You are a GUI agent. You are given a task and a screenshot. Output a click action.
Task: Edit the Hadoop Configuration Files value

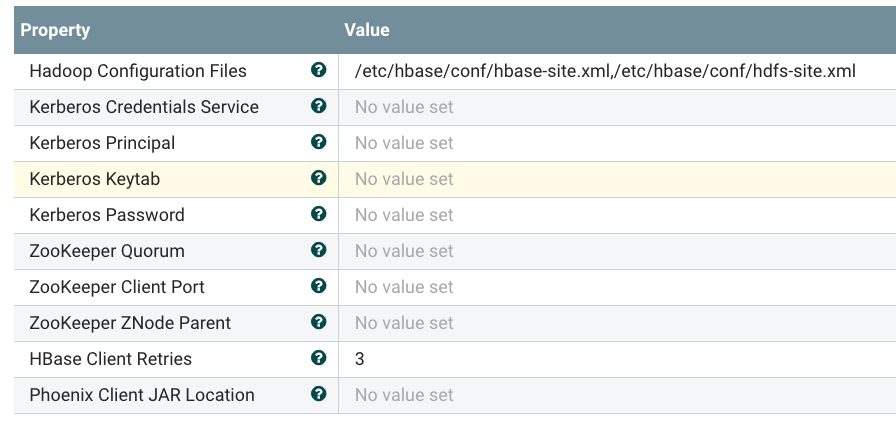(x=605, y=71)
